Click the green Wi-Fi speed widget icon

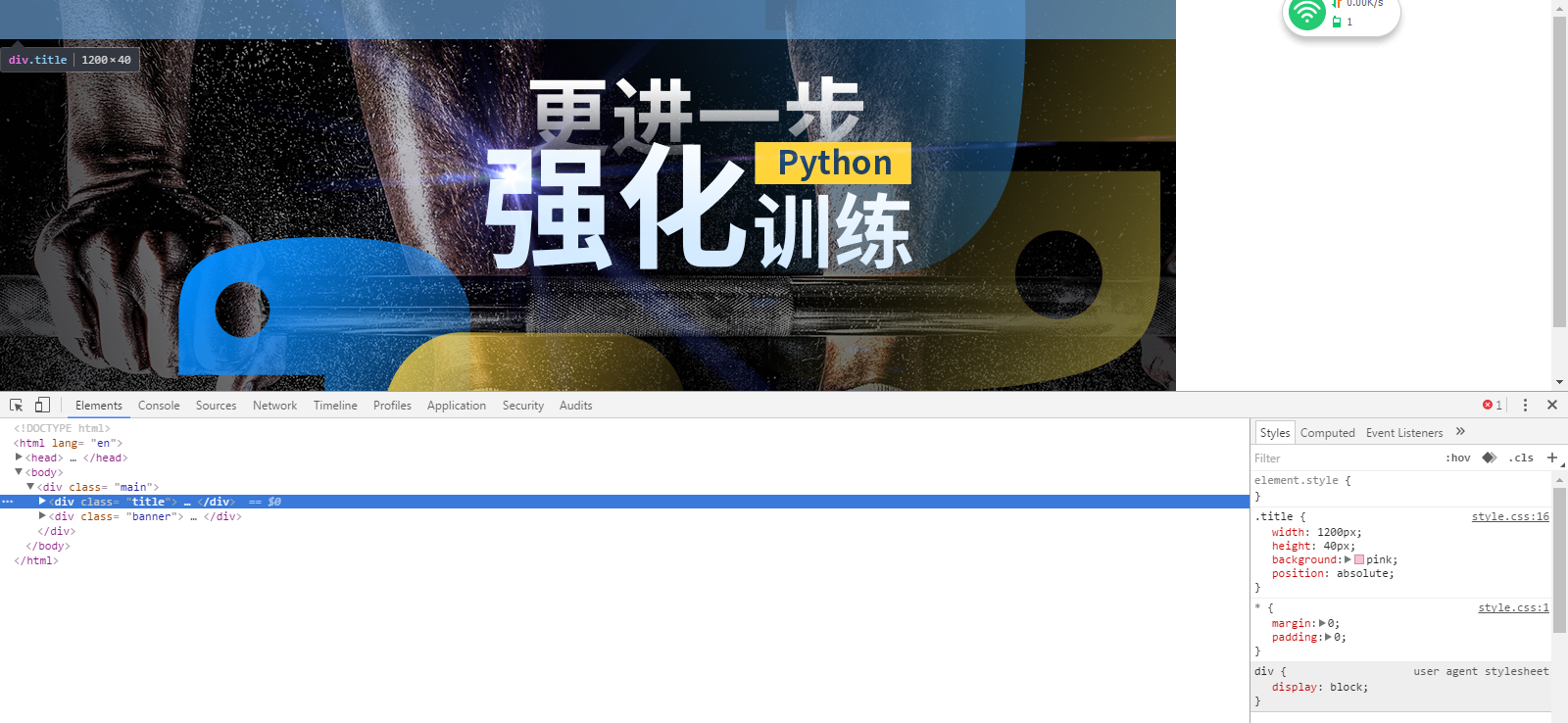1306,14
